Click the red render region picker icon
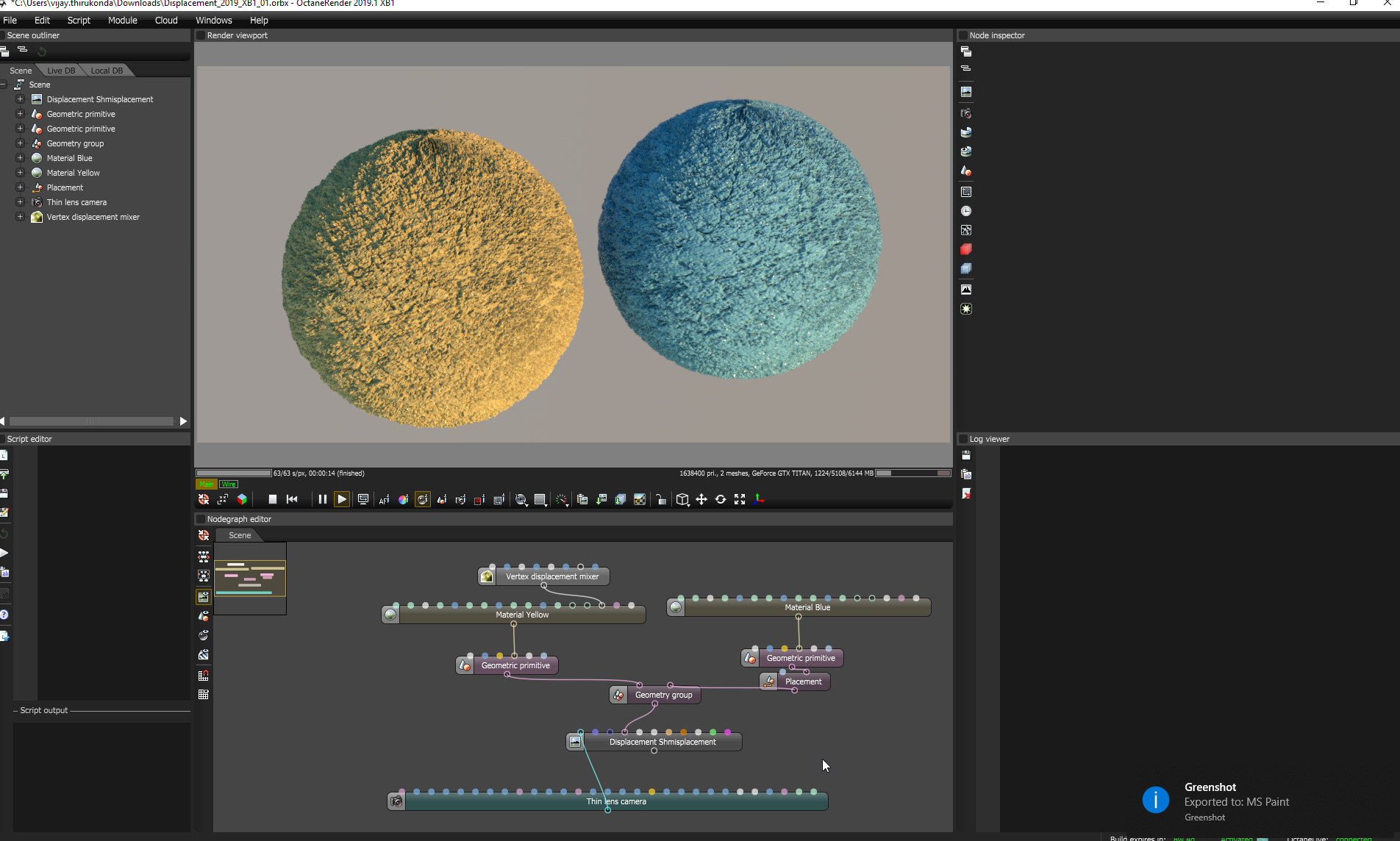 [x=479, y=500]
